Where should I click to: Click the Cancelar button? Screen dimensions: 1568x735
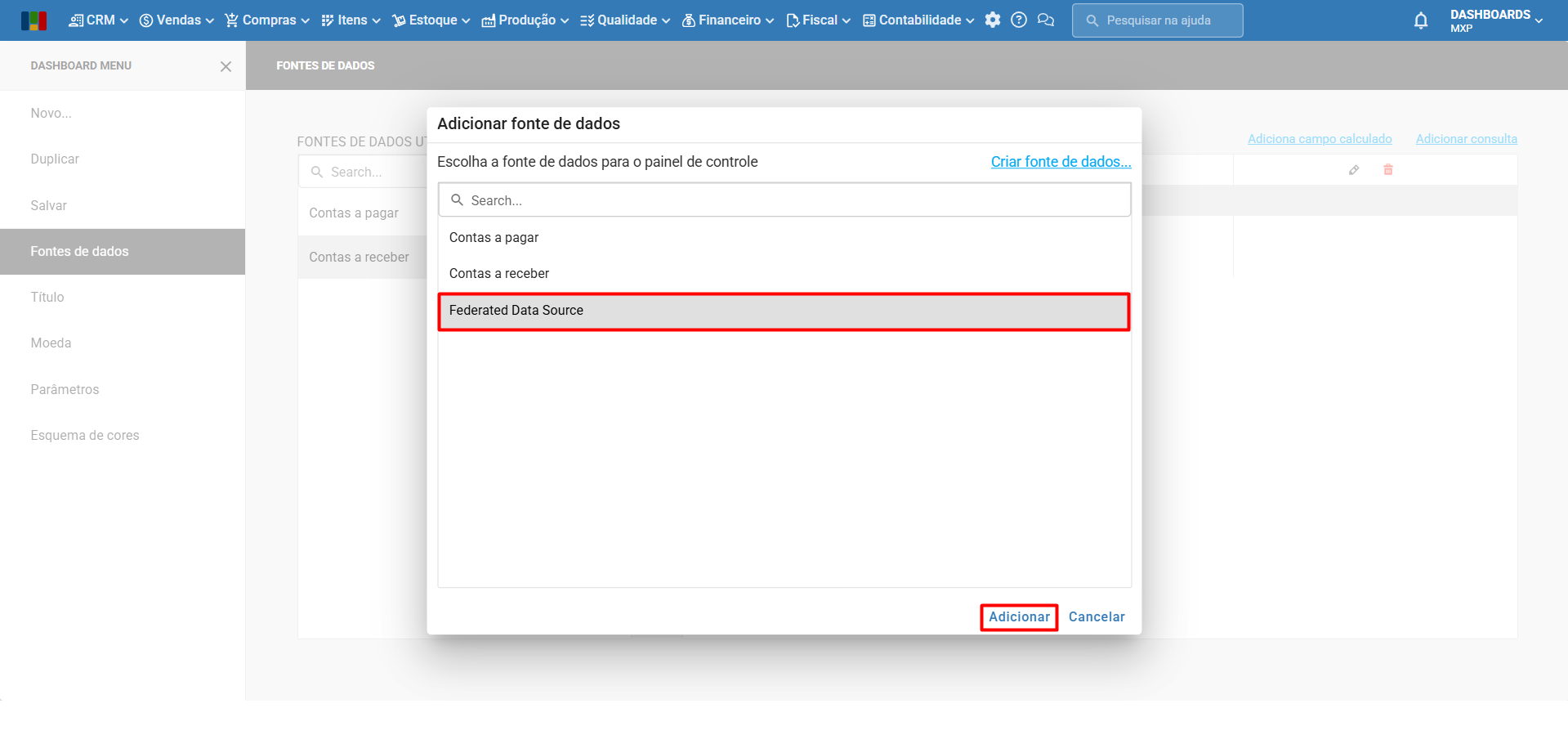(1096, 616)
